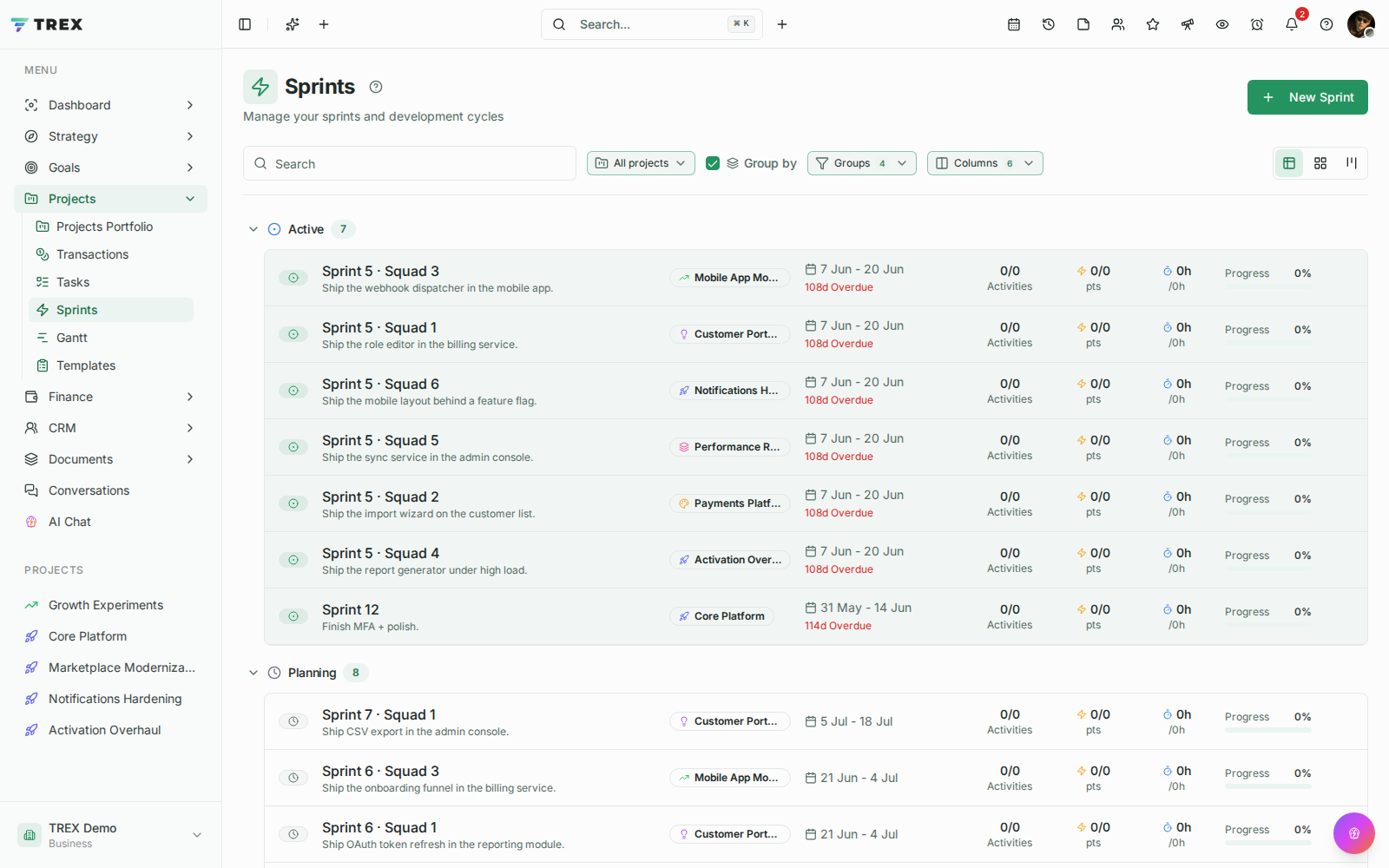
Task: Collapse the Active sprints group
Action: tap(253, 229)
